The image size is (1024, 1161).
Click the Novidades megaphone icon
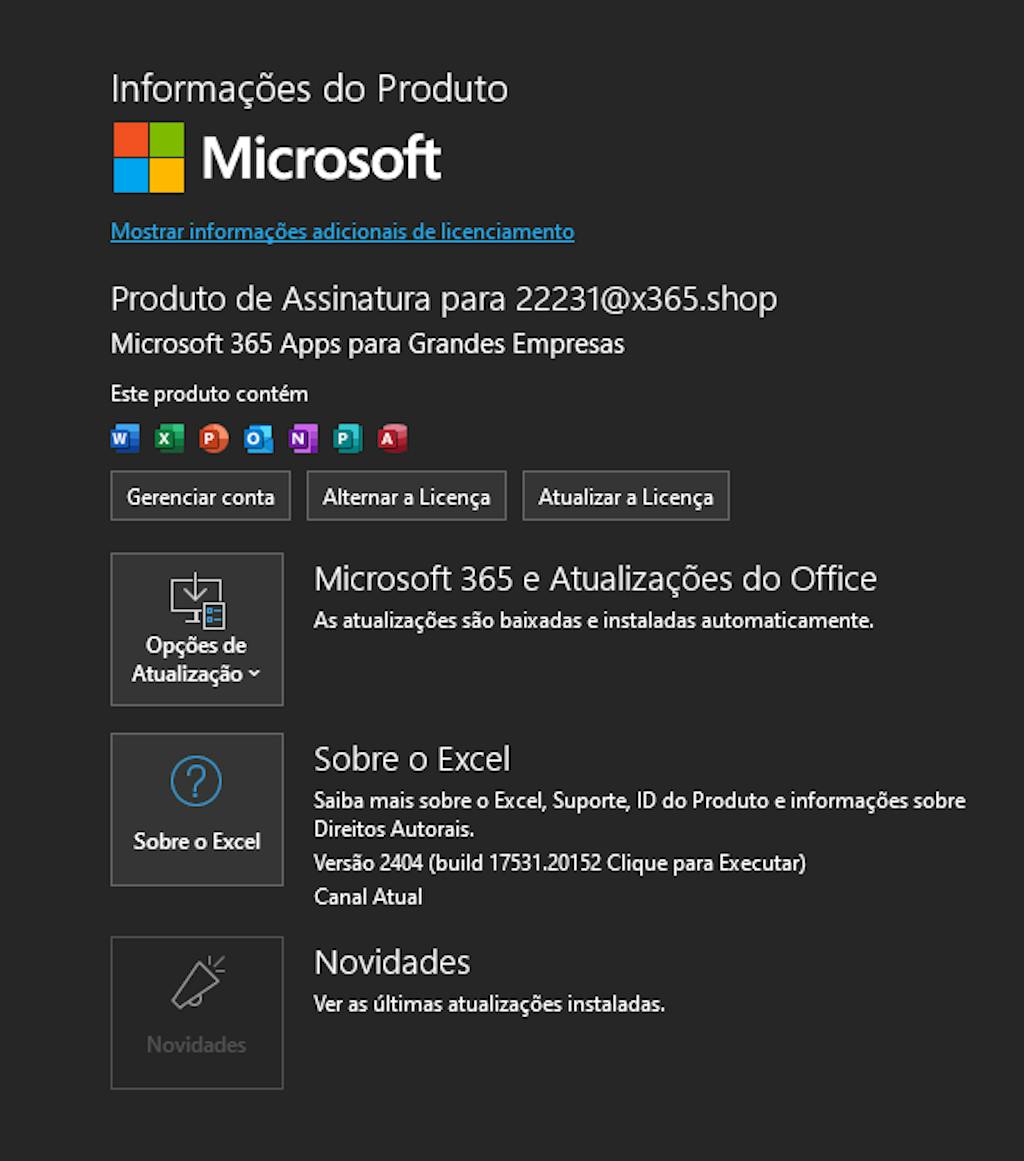(x=196, y=982)
